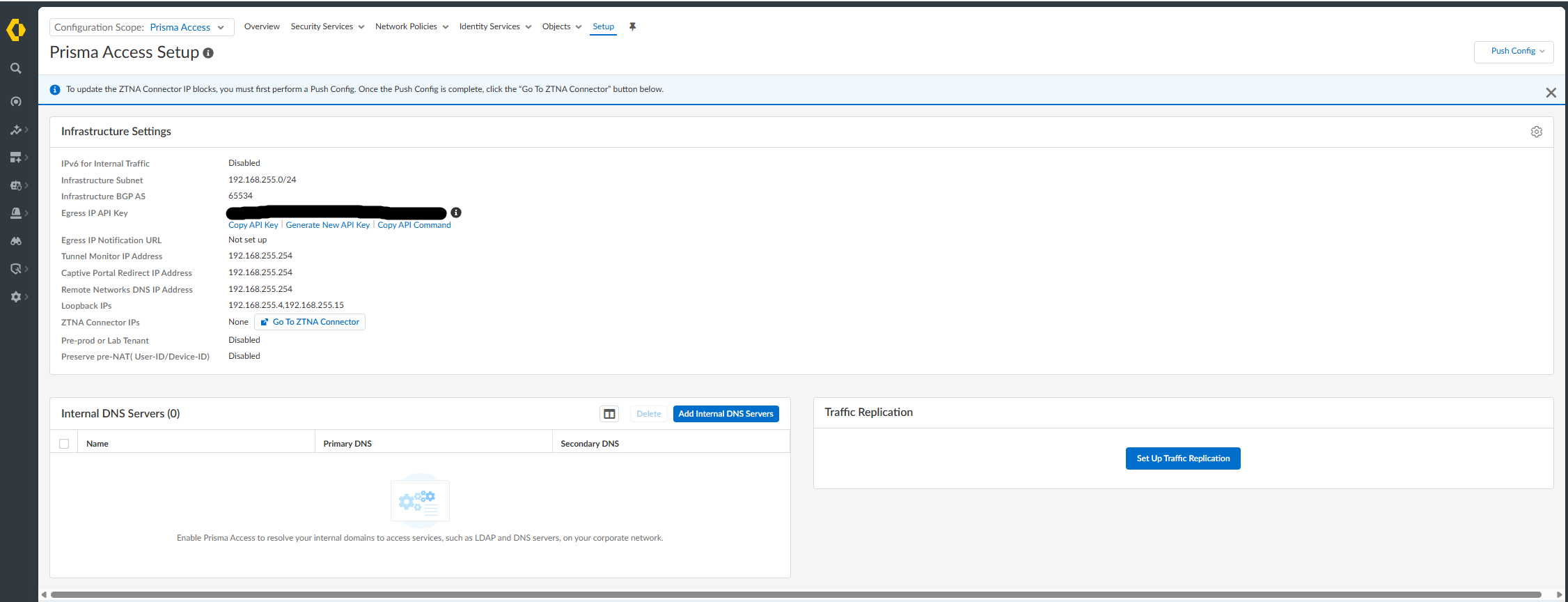
Task: Select the Setup tab
Action: point(603,26)
